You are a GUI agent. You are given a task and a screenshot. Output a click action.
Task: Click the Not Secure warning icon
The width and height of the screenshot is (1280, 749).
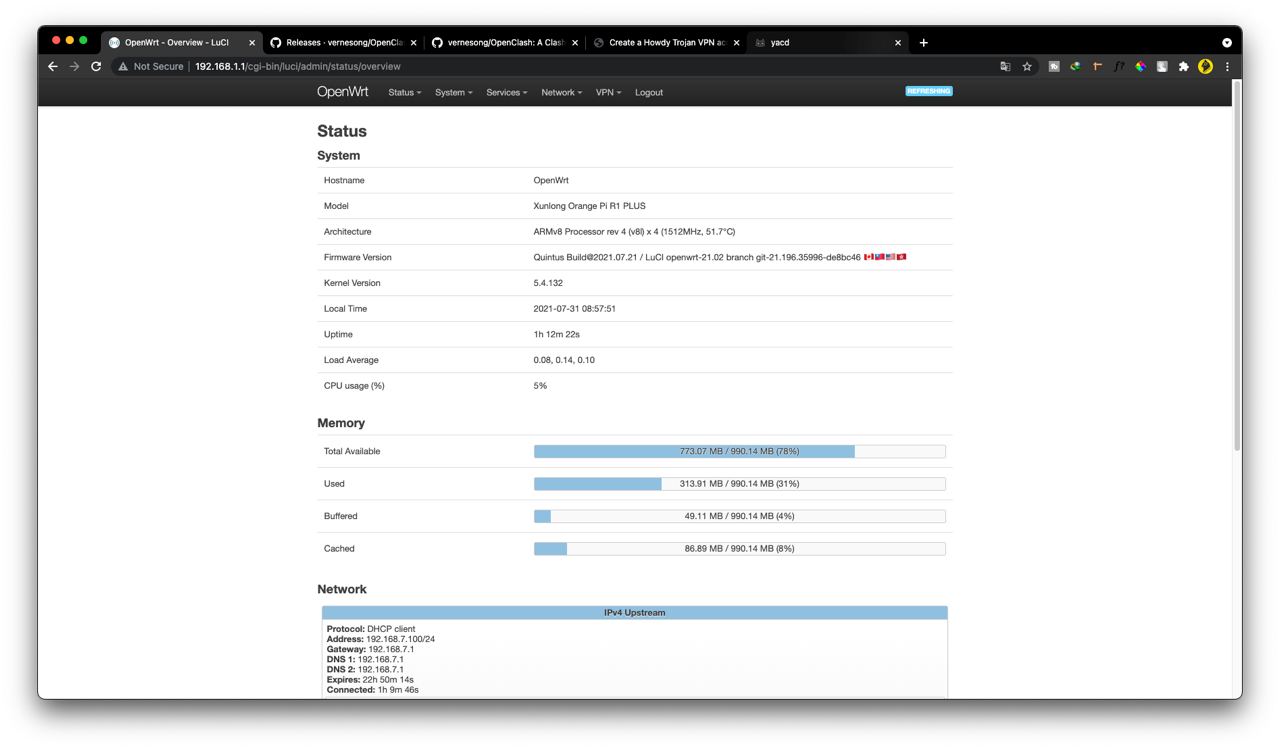pyautogui.click(x=123, y=67)
